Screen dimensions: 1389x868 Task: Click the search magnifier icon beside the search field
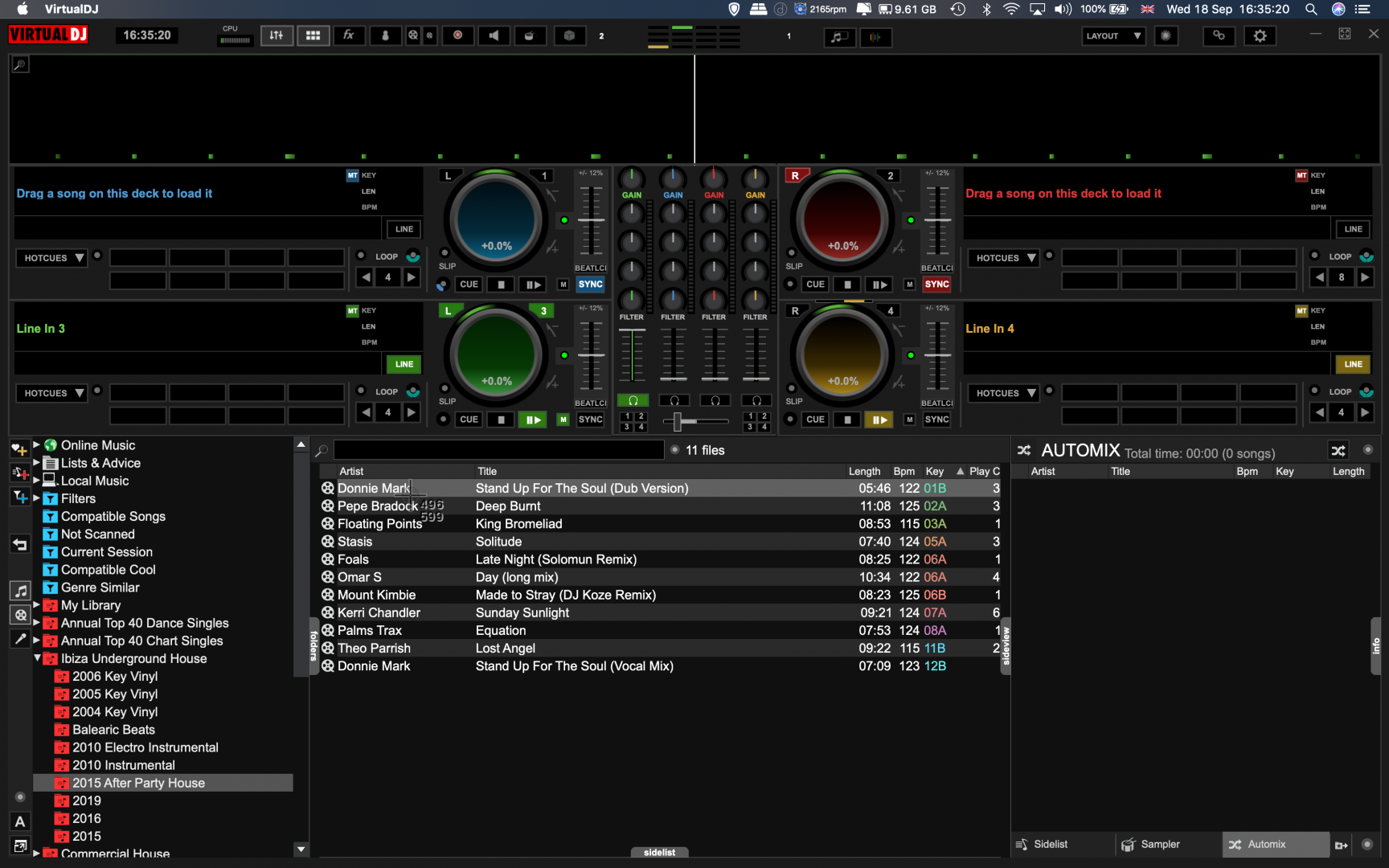[322, 451]
